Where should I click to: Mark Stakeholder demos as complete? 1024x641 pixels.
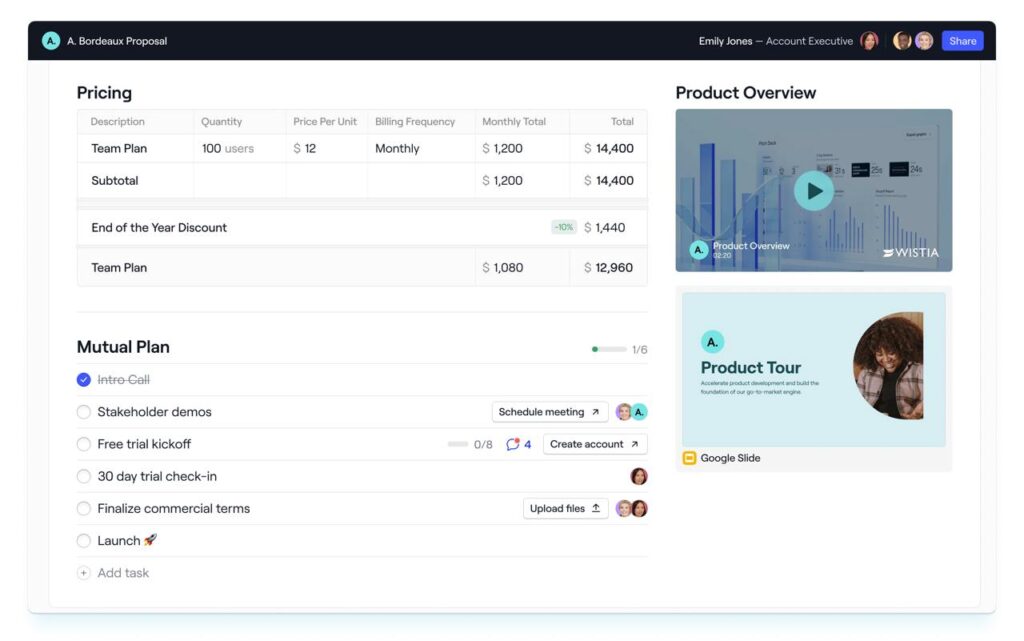[x=84, y=412]
